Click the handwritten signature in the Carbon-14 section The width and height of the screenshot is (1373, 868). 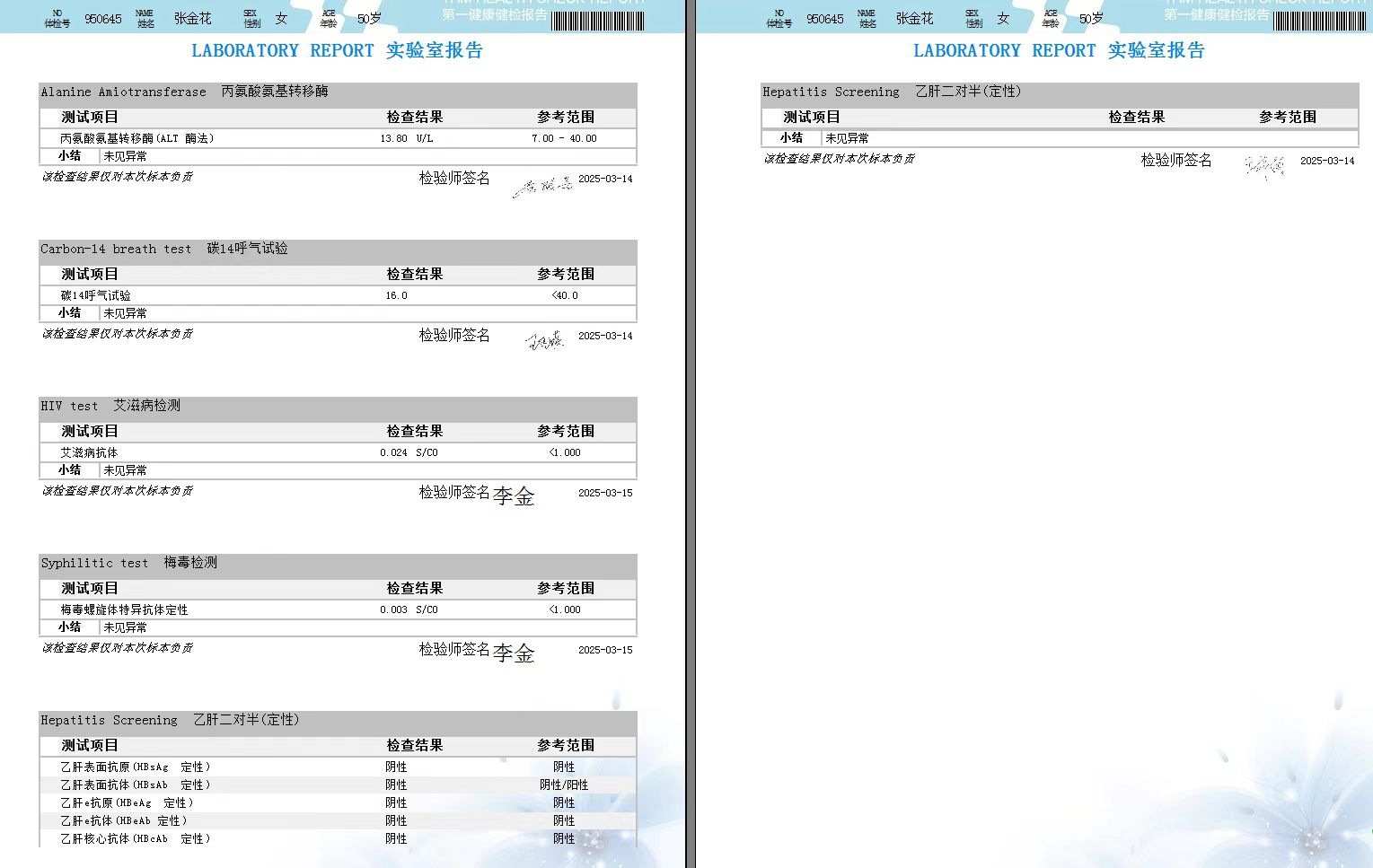click(544, 339)
